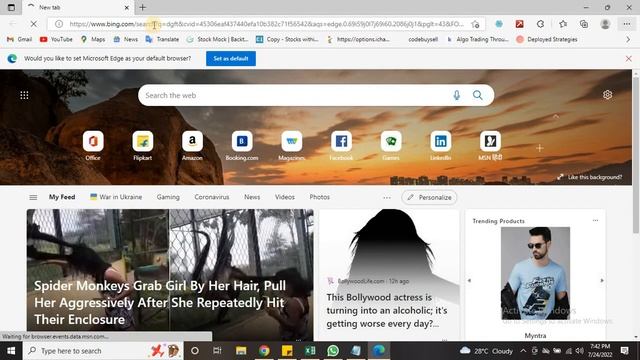
Task: Set Edge as default browser
Action: pyautogui.click(x=231, y=58)
